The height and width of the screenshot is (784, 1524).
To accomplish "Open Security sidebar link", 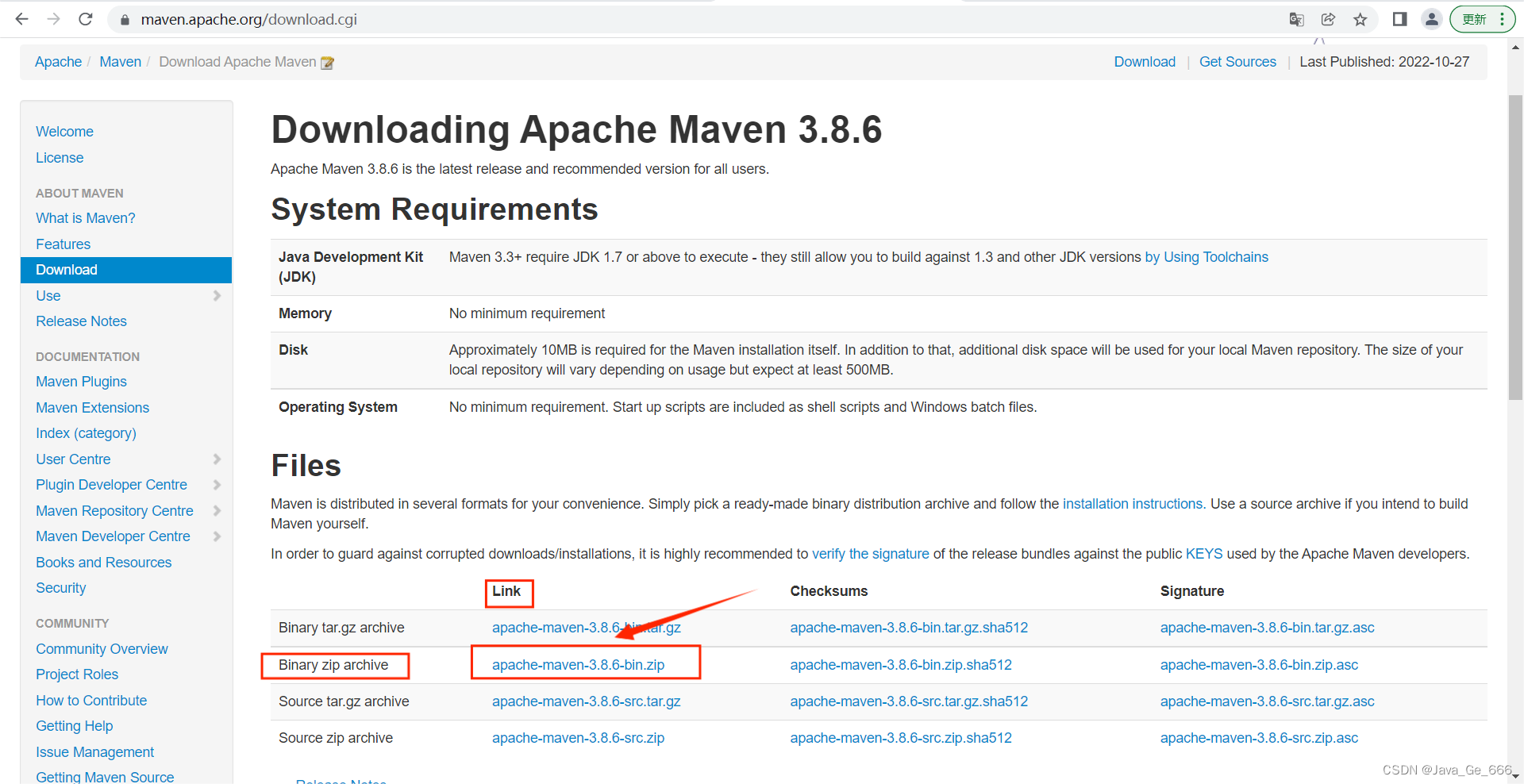I will point(60,588).
